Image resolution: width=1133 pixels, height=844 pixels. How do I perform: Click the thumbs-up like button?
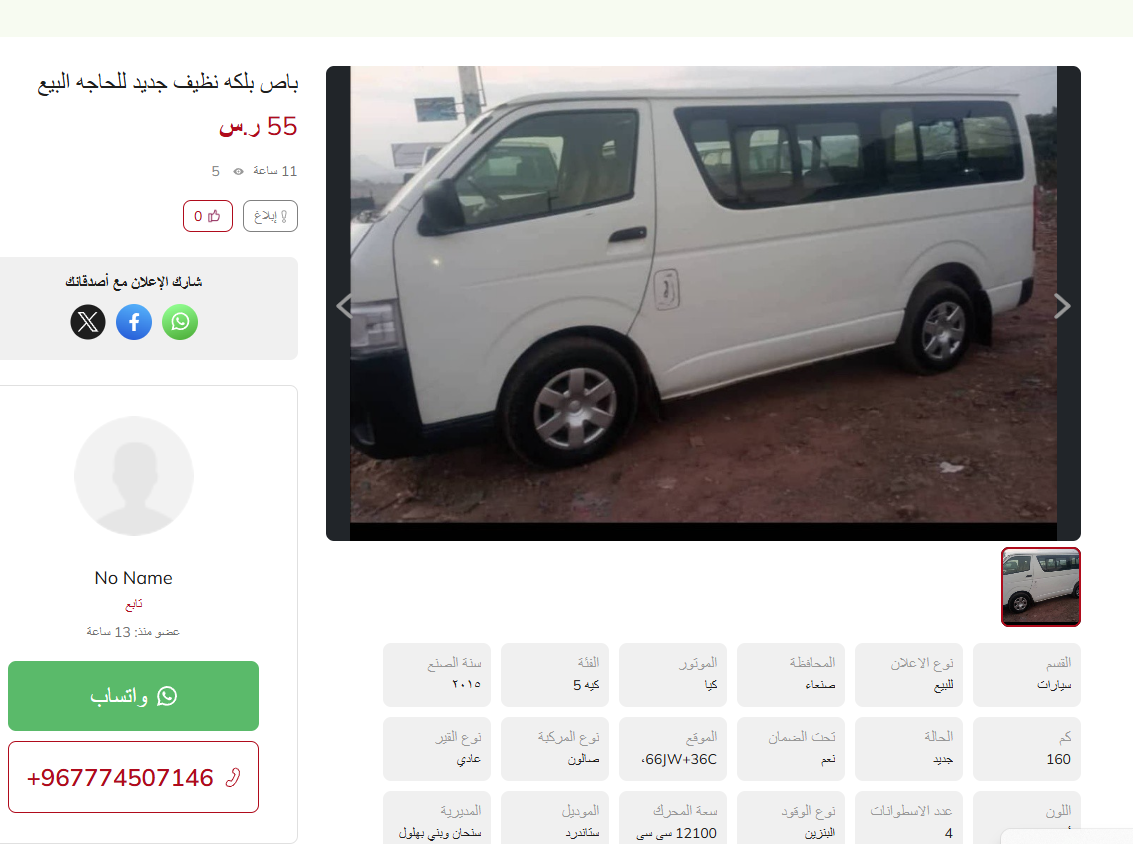[x=208, y=216]
